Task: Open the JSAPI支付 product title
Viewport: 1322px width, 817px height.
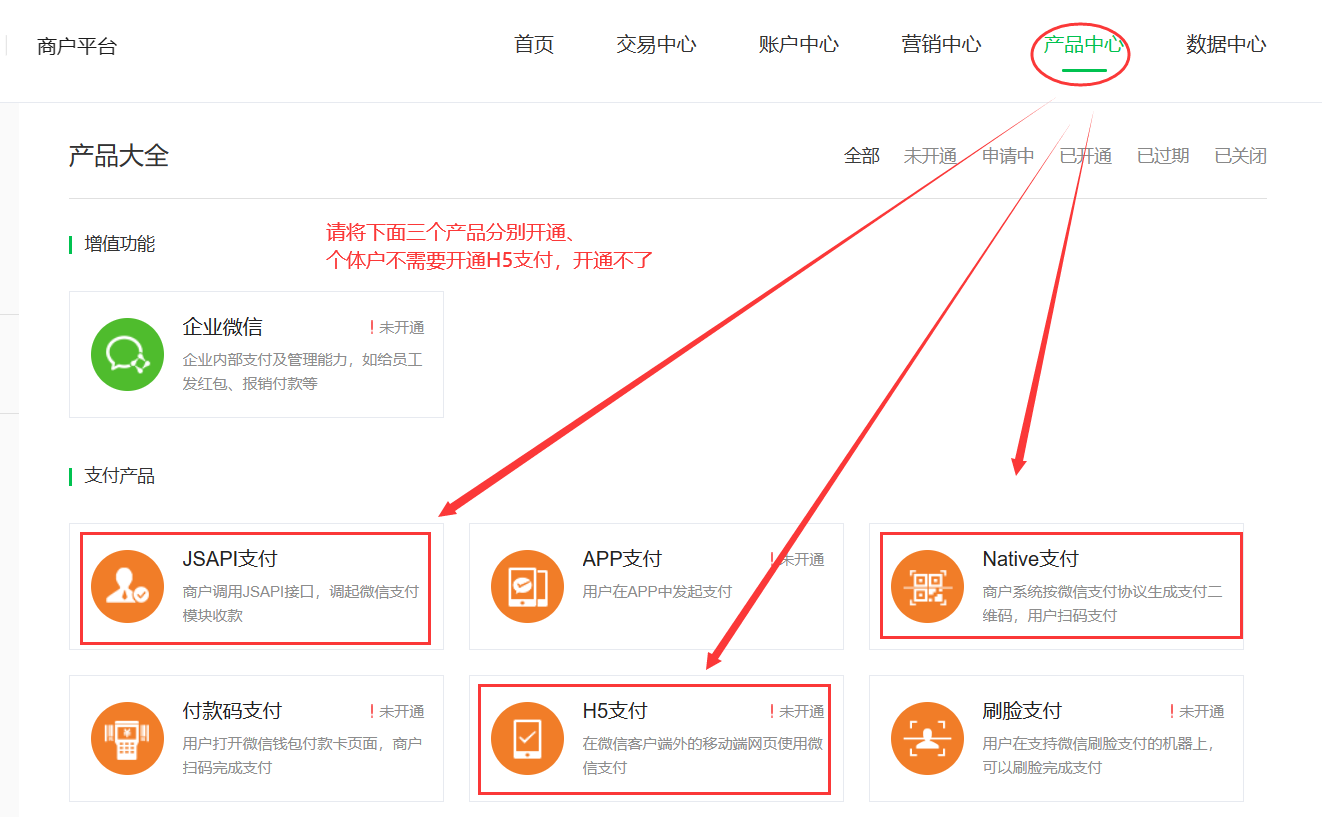Action: [230, 559]
